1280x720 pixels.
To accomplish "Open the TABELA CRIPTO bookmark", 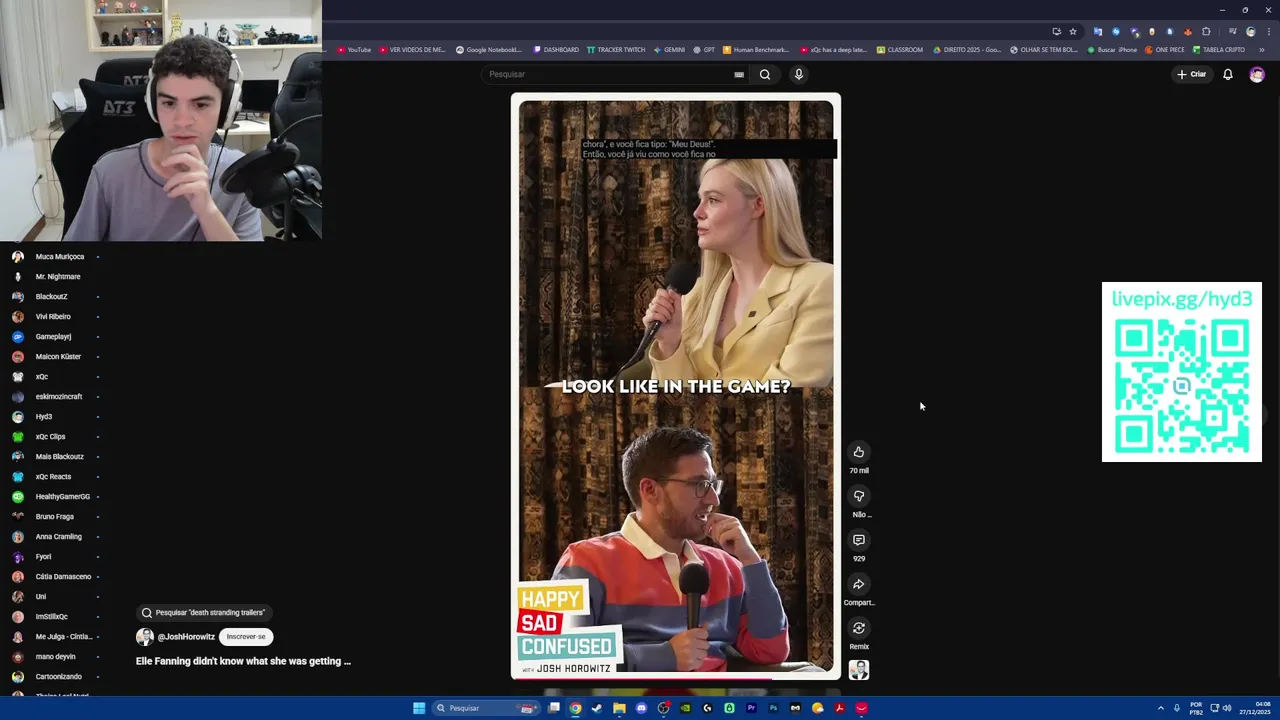I will coord(1219,50).
